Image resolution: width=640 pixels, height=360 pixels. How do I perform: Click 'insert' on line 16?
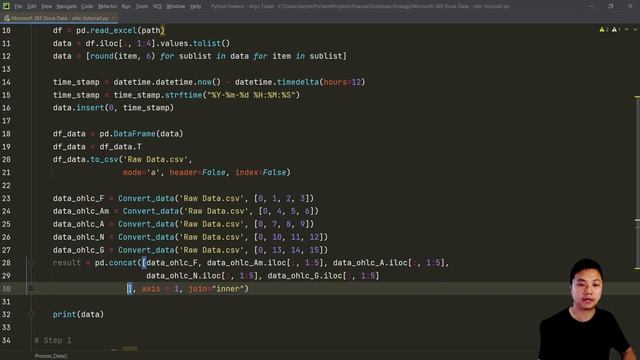point(90,108)
